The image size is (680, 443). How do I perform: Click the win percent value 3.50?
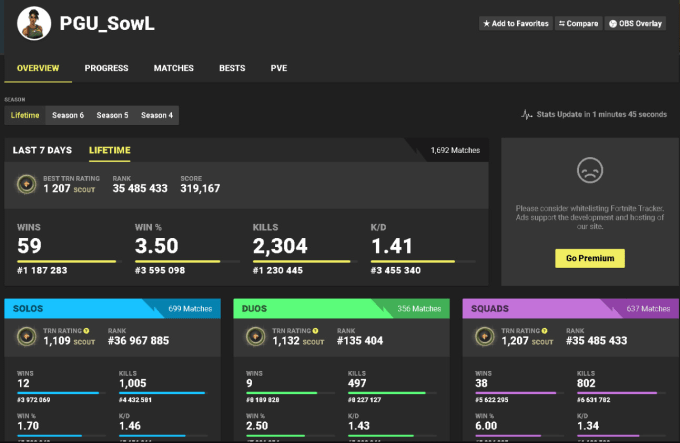[157, 246]
